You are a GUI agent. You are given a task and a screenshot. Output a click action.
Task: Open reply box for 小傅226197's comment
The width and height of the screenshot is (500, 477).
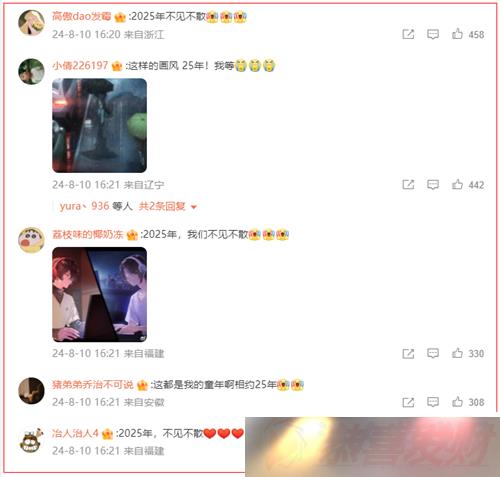[x=433, y=184]
